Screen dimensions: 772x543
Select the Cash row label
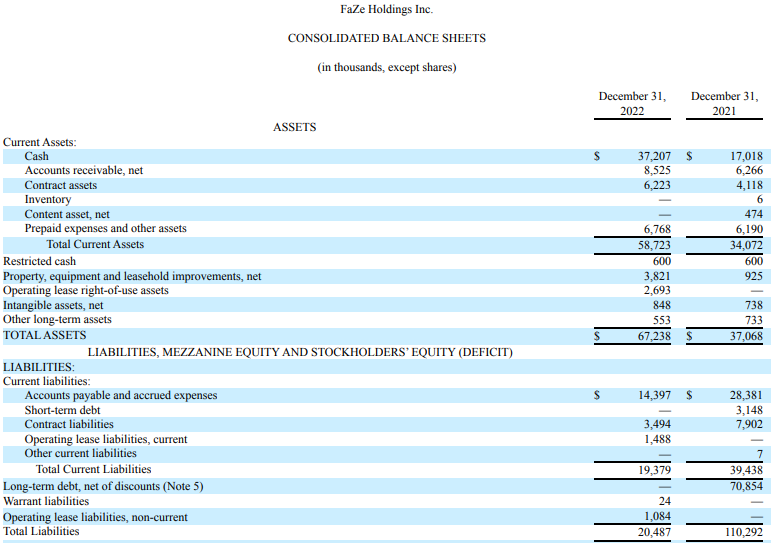(36, 157)
